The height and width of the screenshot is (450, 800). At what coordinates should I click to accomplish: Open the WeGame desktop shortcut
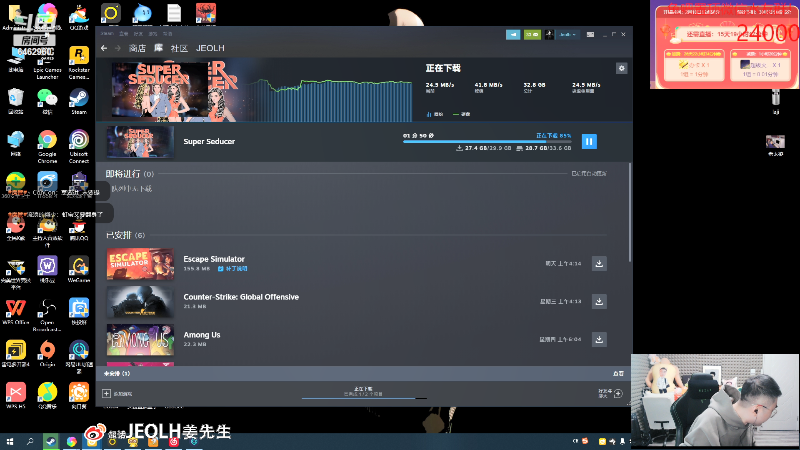[79, 269]
